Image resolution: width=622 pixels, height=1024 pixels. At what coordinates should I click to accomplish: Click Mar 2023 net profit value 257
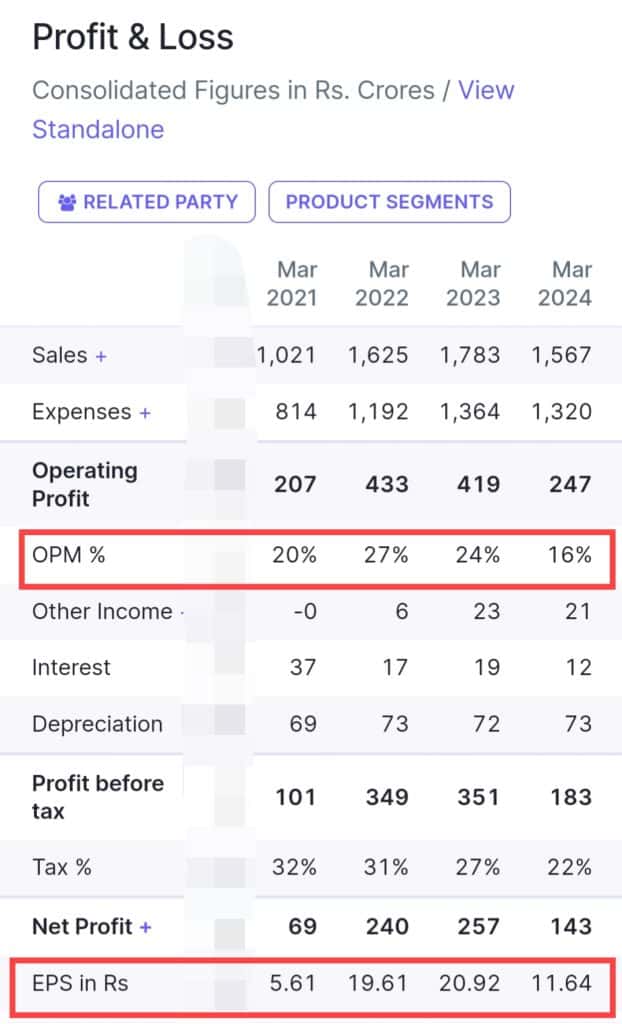[x=479, y=927]
